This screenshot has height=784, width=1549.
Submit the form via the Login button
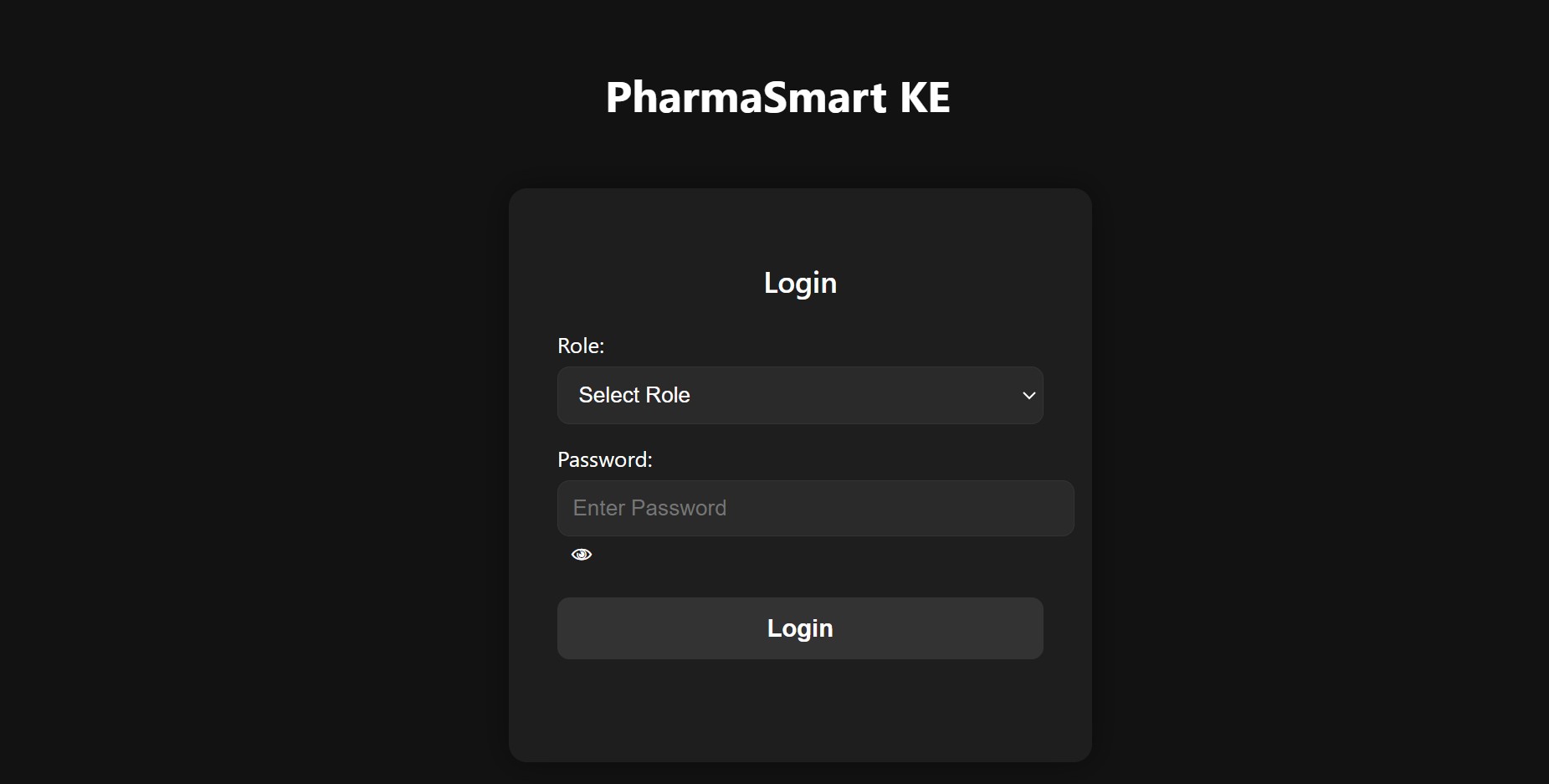(x=799, y=628)
